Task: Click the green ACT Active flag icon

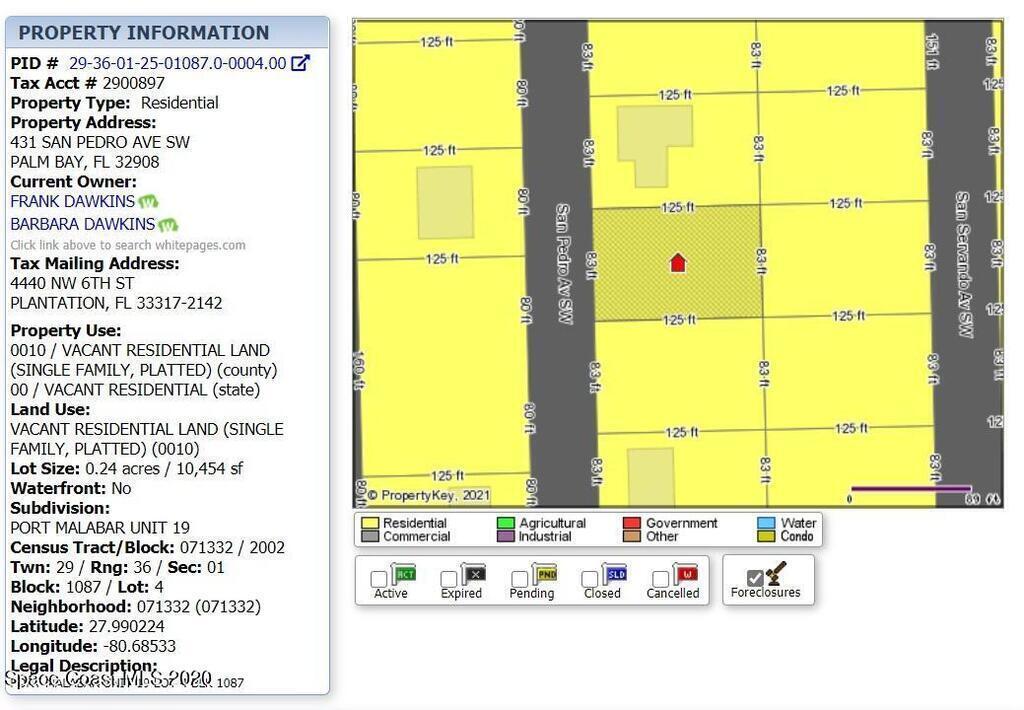Action: coord(405,574)
